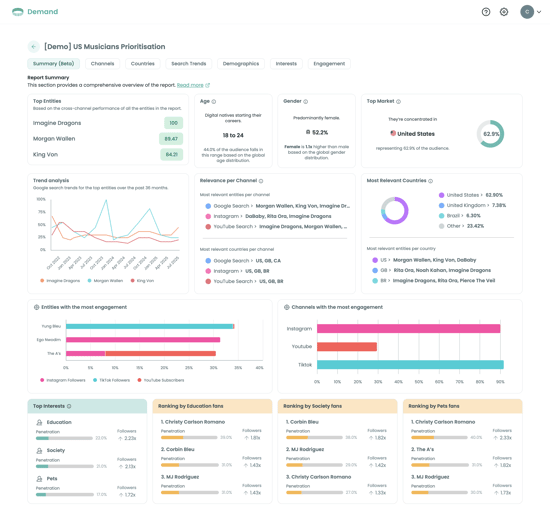Click icon beside Channels with most engagement

point(287,307)
